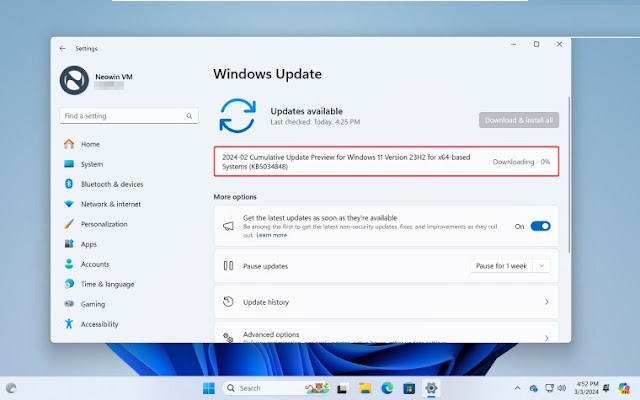
Task: Click Download & install all button
Action: point(519,120)
